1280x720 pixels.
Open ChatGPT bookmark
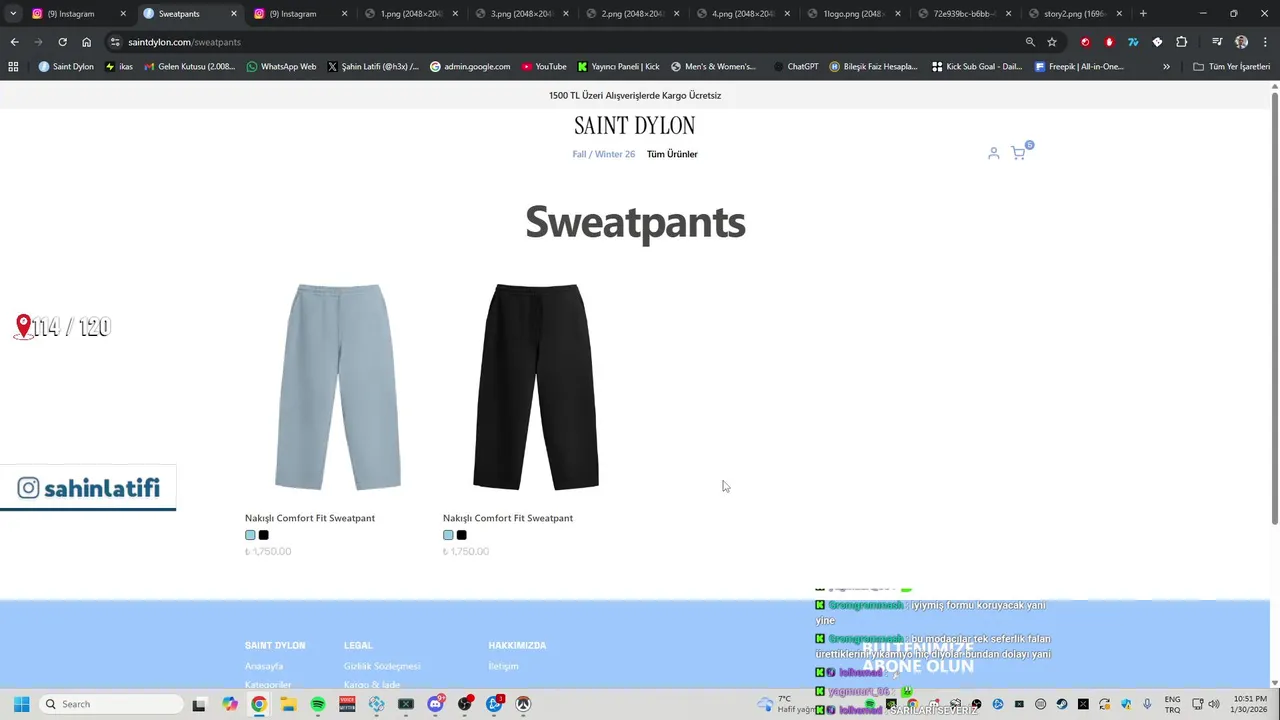pyautogui.click(x=796, y=67)
